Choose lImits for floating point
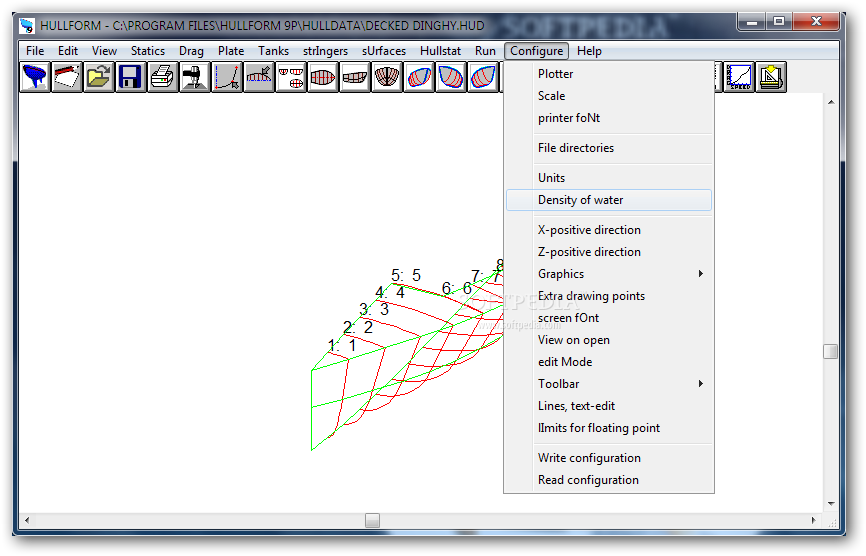 [609, 428]
